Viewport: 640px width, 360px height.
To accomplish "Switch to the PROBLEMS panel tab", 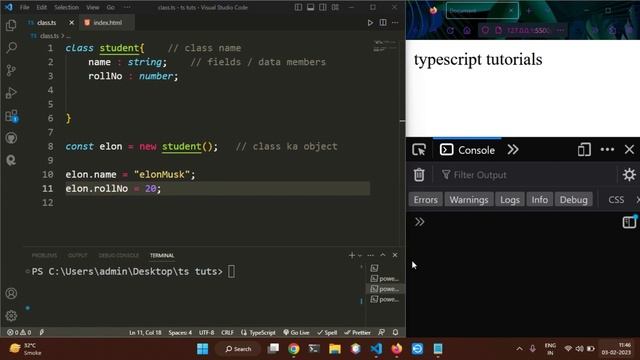I will 44,256.
